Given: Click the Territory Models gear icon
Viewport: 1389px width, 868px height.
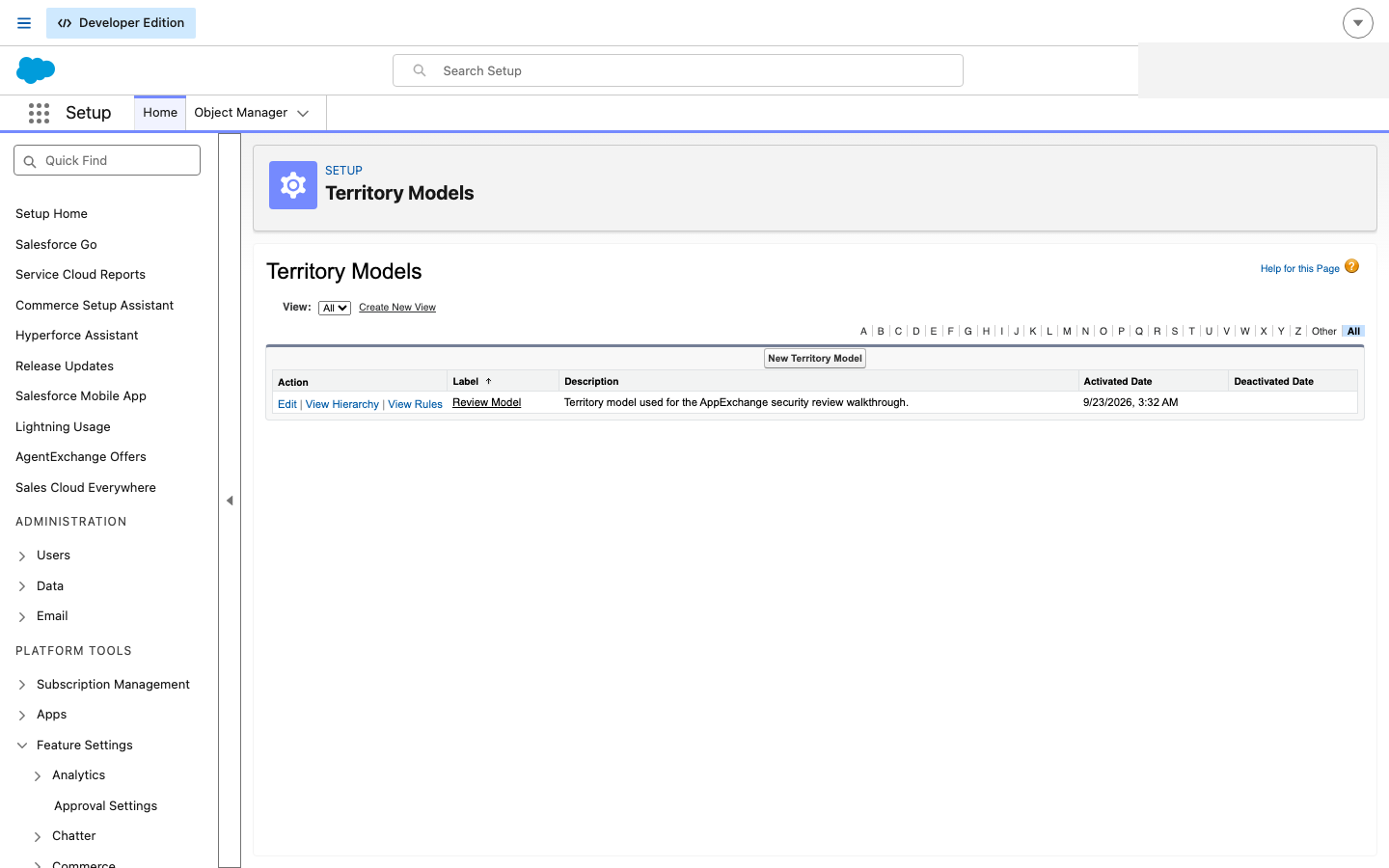Looking at the screenshot, I should pos(293,185).
